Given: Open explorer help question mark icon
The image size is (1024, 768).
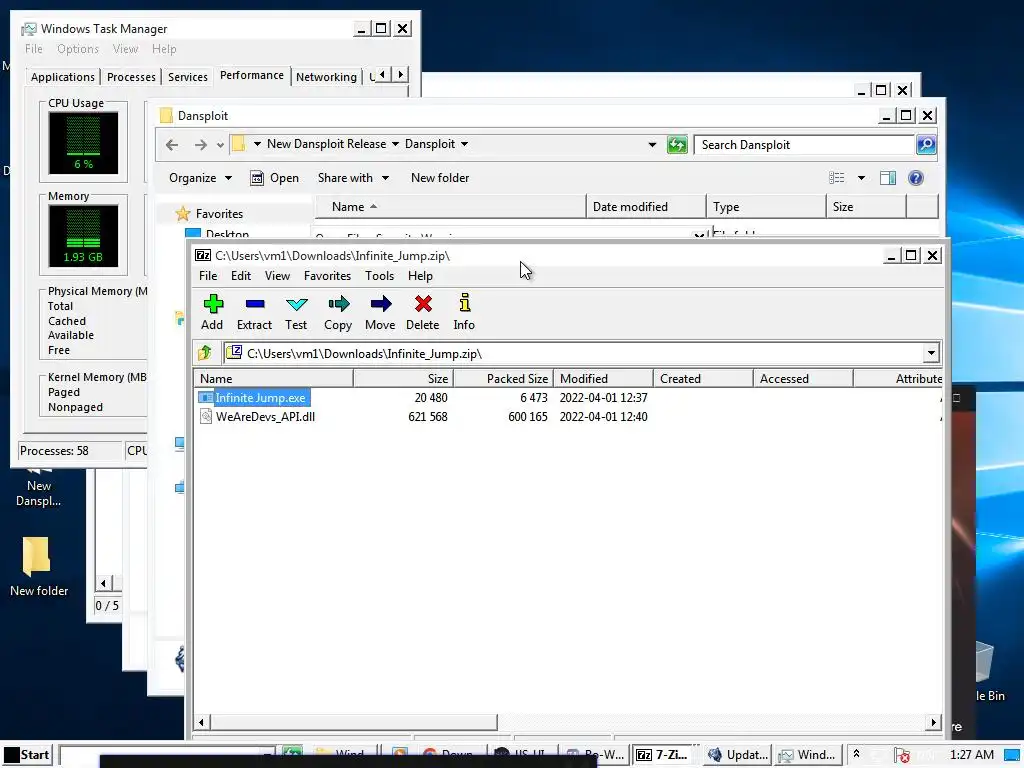Looking at the screenshot, I should pyautogui.click(x=916, y=178).
